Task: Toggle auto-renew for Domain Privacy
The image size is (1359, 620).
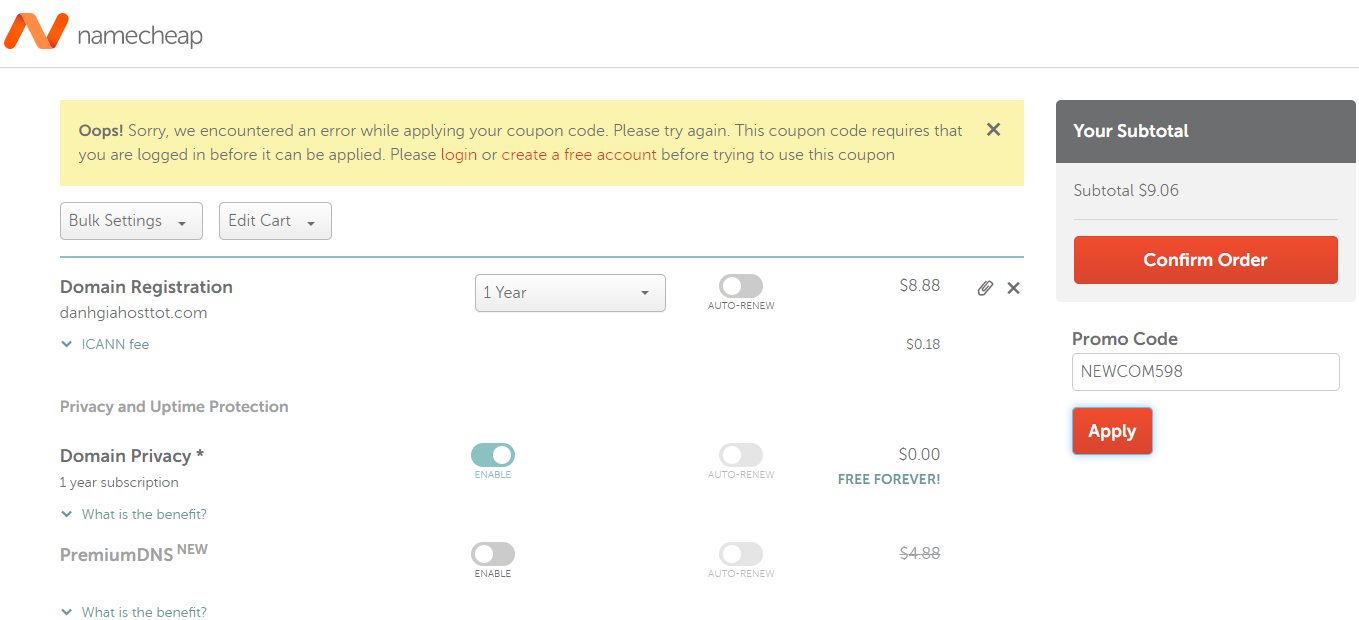Action: pyautogui.click(x=740, y=455)
